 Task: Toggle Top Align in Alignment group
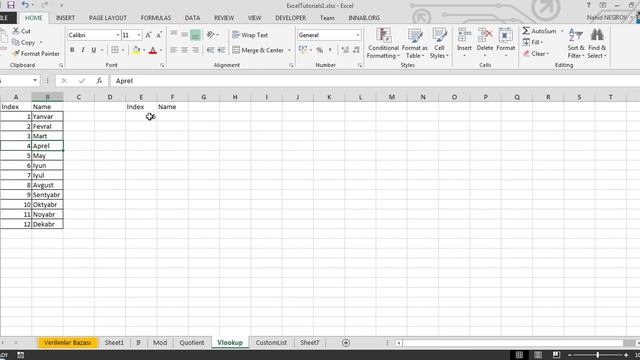pyautogui.click(x=173, y=35)
